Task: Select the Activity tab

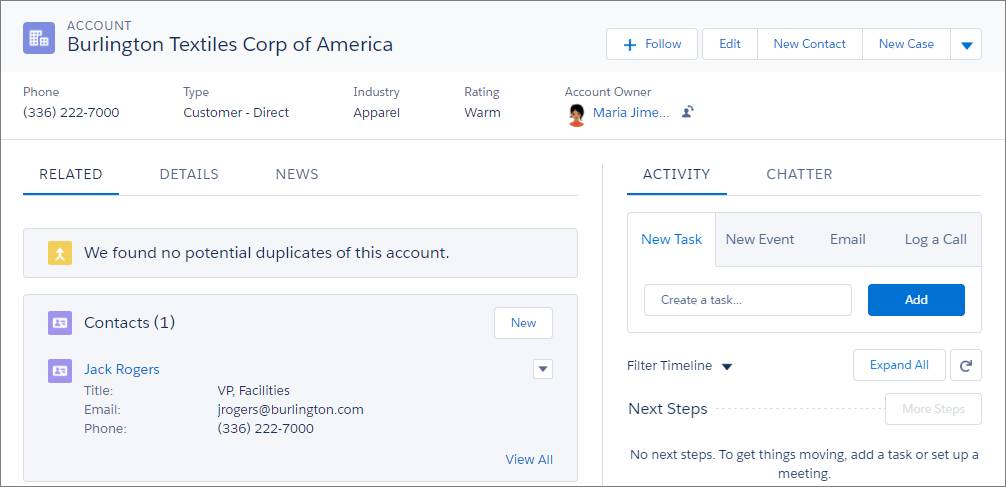Action: (x=677, y=175)
